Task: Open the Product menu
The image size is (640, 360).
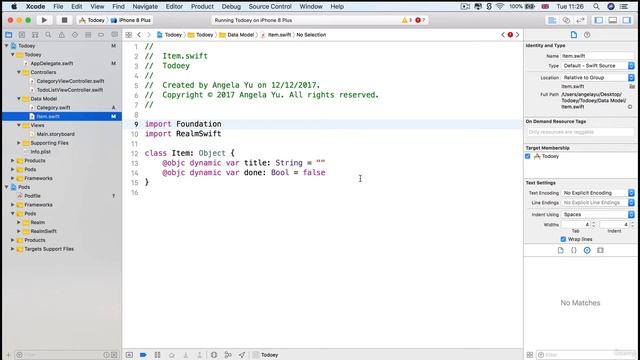Action: (x=202, y=7)
